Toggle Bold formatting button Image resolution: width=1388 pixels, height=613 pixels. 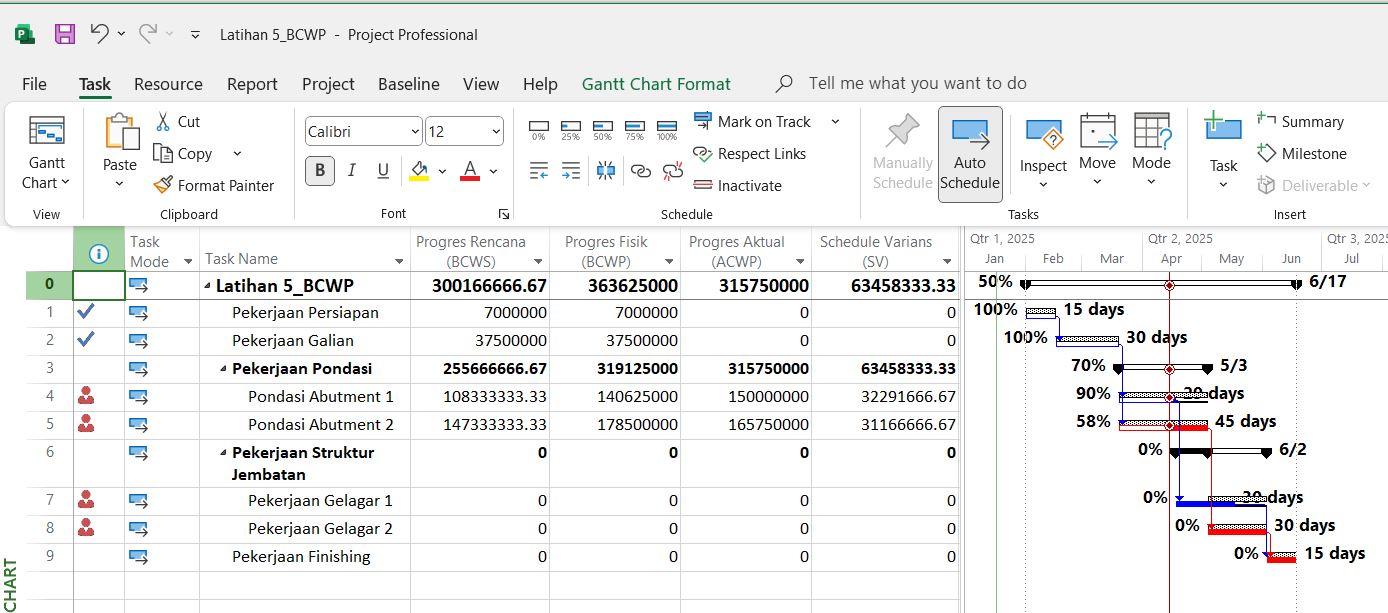tap(319, 171)
